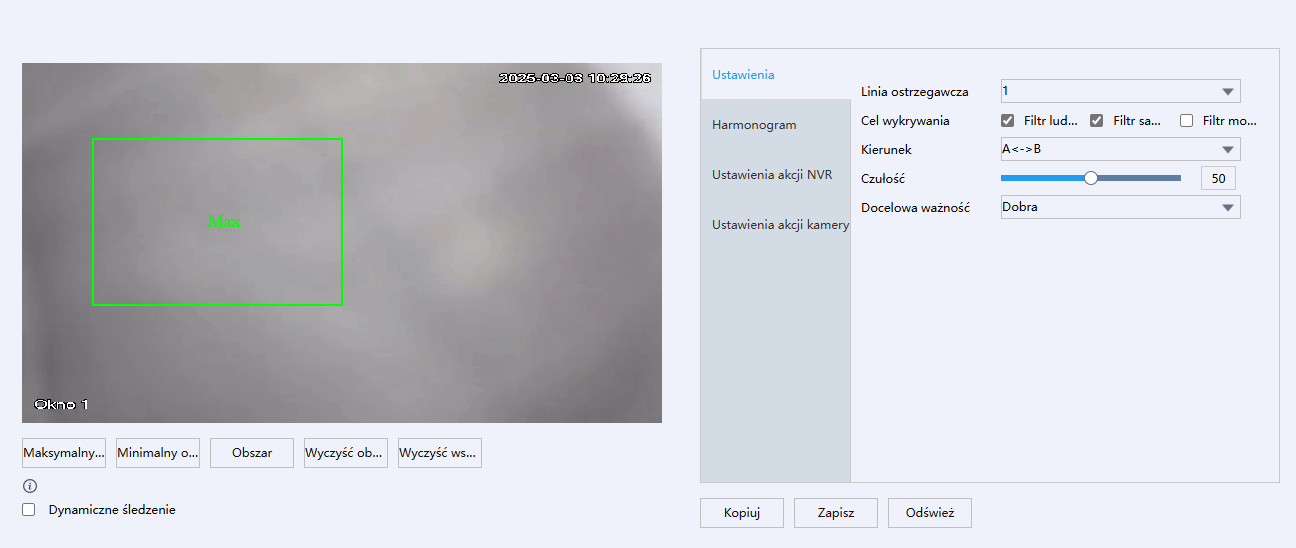The height and width of the screenshot is (548, 1296).
Task: Open the Docelowa ważność dropdown
Action: 1121,207
